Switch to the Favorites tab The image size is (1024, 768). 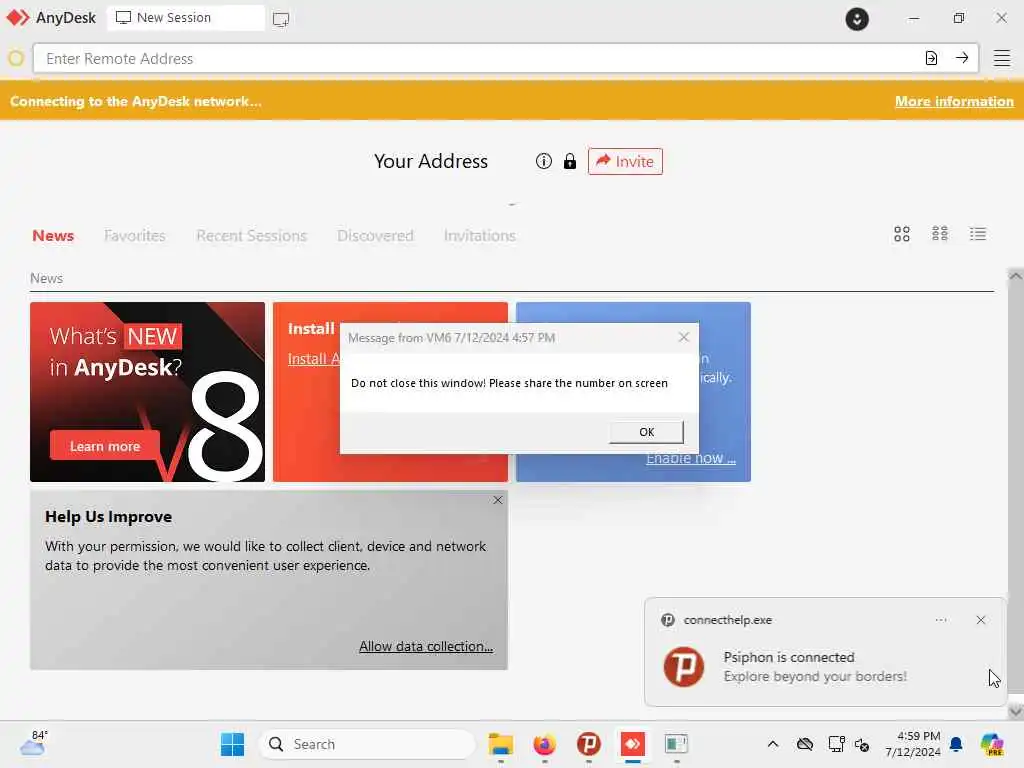tap(135, 236)
